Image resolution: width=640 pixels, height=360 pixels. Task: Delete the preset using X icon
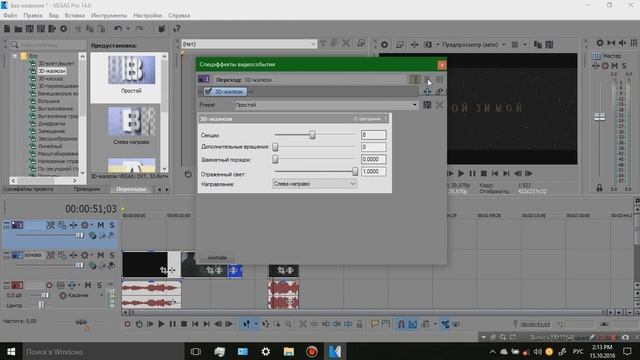point(439,105)
